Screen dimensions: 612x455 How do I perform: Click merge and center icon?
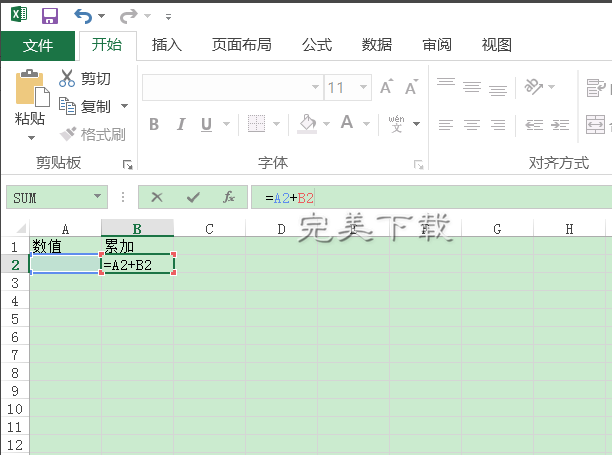click(x=596, y=125)
